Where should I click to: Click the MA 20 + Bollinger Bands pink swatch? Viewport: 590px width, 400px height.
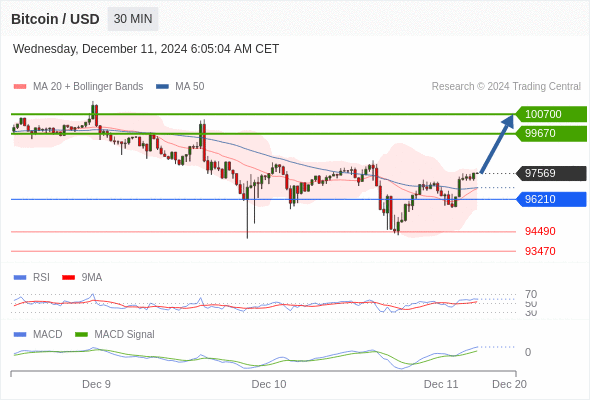pos(20,87)
